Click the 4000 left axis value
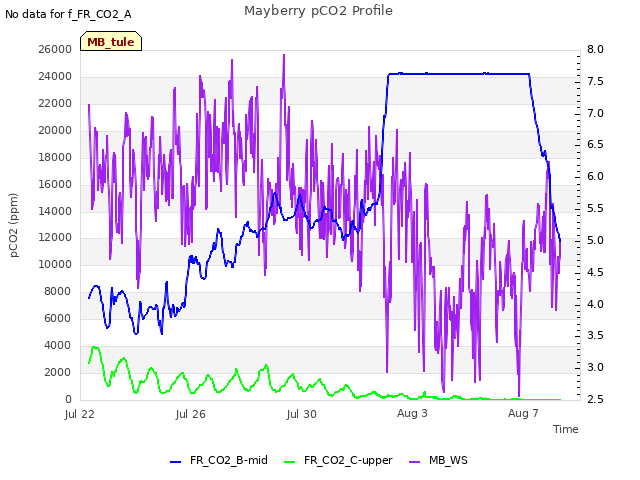The width and height of the screenshot is (640, 480). [x=58, y=345]
